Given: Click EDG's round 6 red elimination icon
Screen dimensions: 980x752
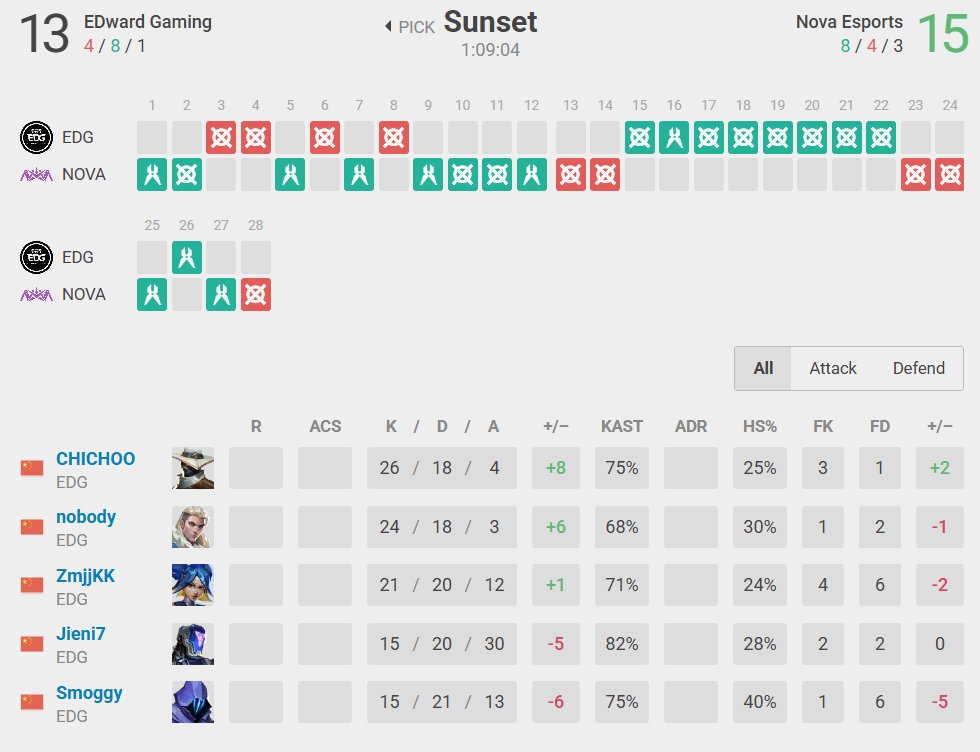Looking at the screenshot, I should point(325,138).
